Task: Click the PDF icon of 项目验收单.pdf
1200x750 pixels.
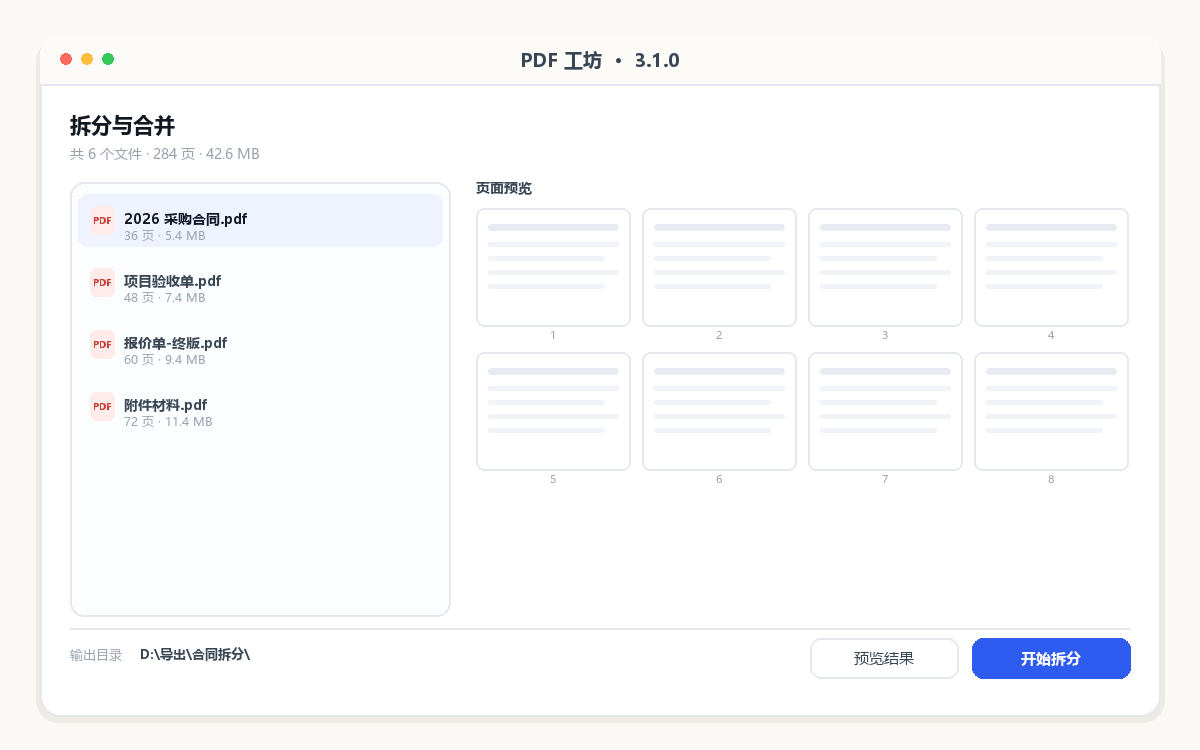Action: click(102, 282)
